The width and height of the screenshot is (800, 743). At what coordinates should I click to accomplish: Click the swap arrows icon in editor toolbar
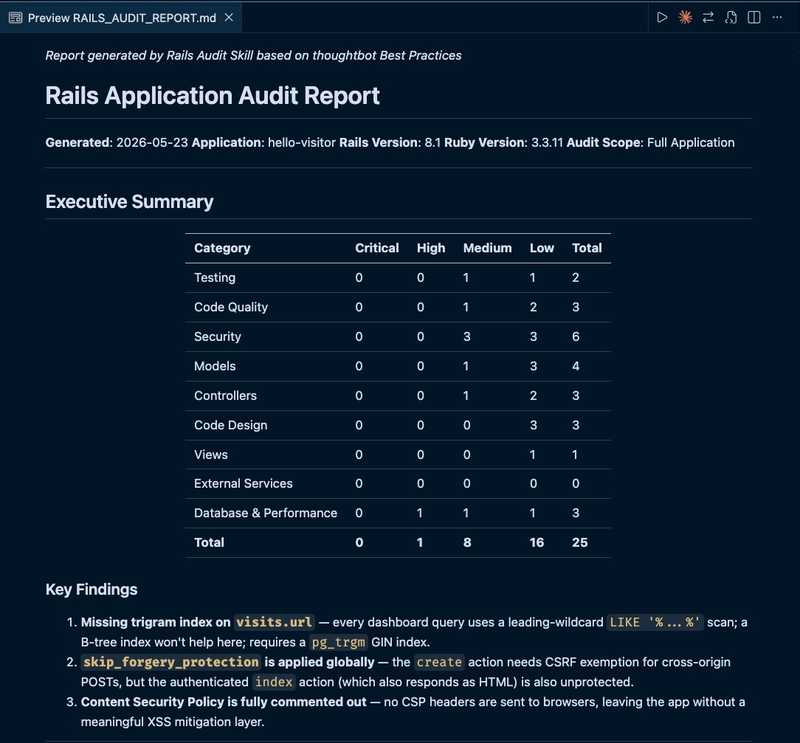[x=708, y=17]
